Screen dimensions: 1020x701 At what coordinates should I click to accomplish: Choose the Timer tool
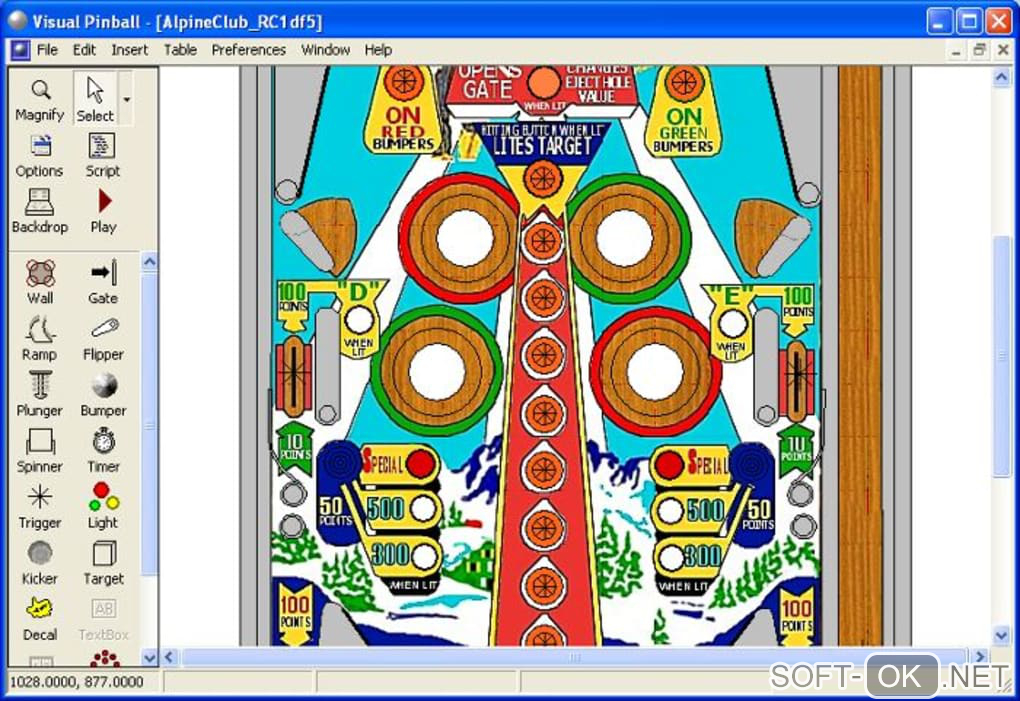coord(103,451)
